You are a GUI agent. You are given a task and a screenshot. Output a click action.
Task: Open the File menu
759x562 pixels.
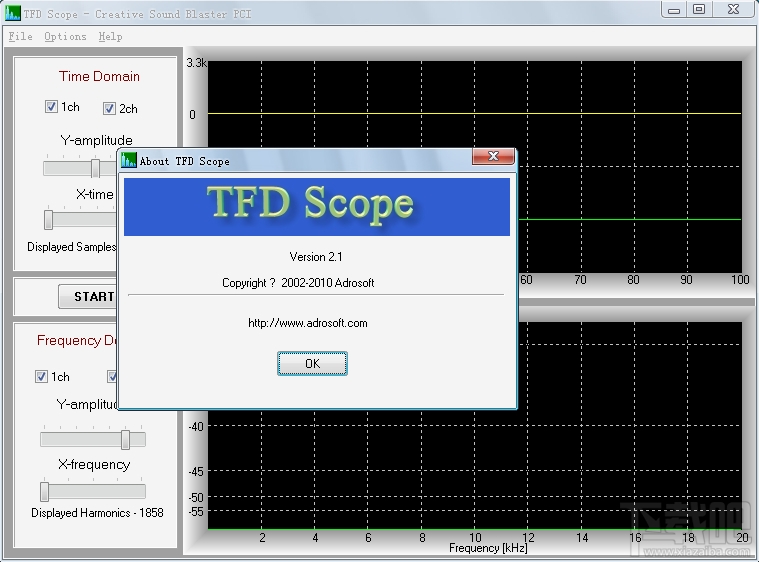point(20,36)
